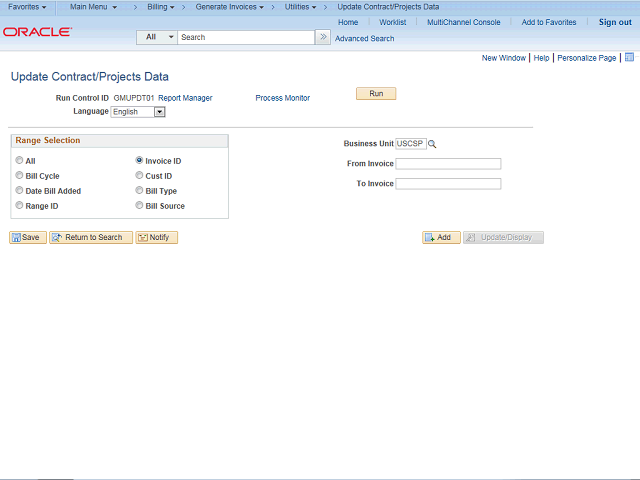Open the Report Manager link
Viewport: 640px width, 480px height.
[185, 98]
